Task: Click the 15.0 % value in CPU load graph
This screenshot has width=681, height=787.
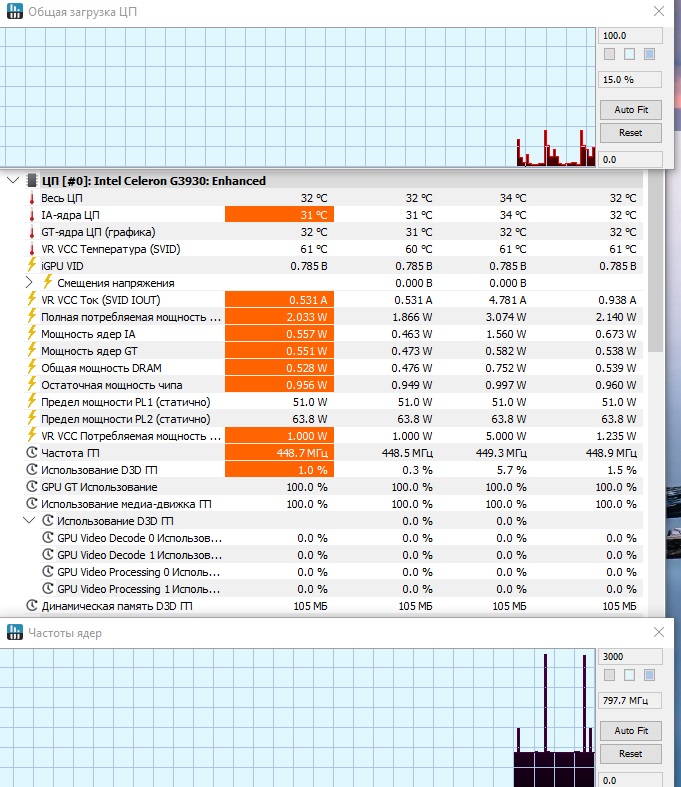Action: click(x=630, y=79)
